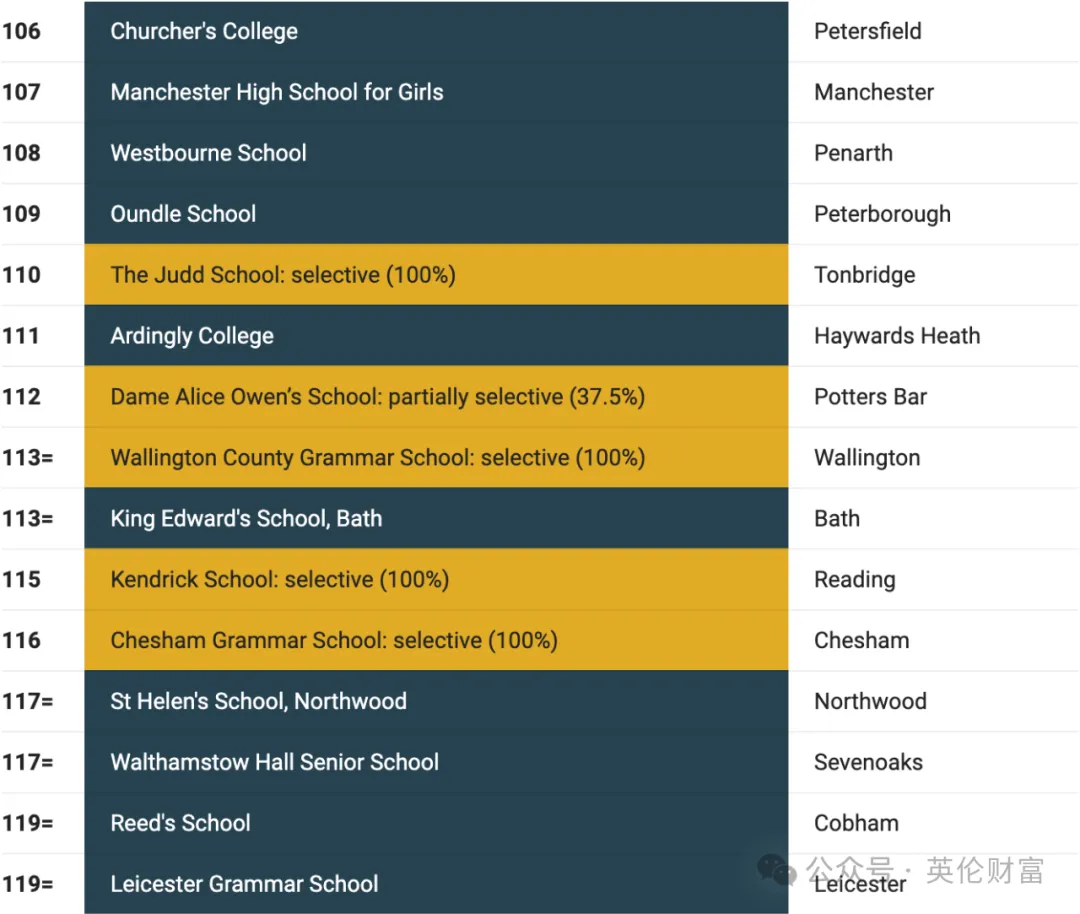Screen dimensions: 1080x914
Task: Click the WeChat logo in the watermark
Action: tap(777, 870)
